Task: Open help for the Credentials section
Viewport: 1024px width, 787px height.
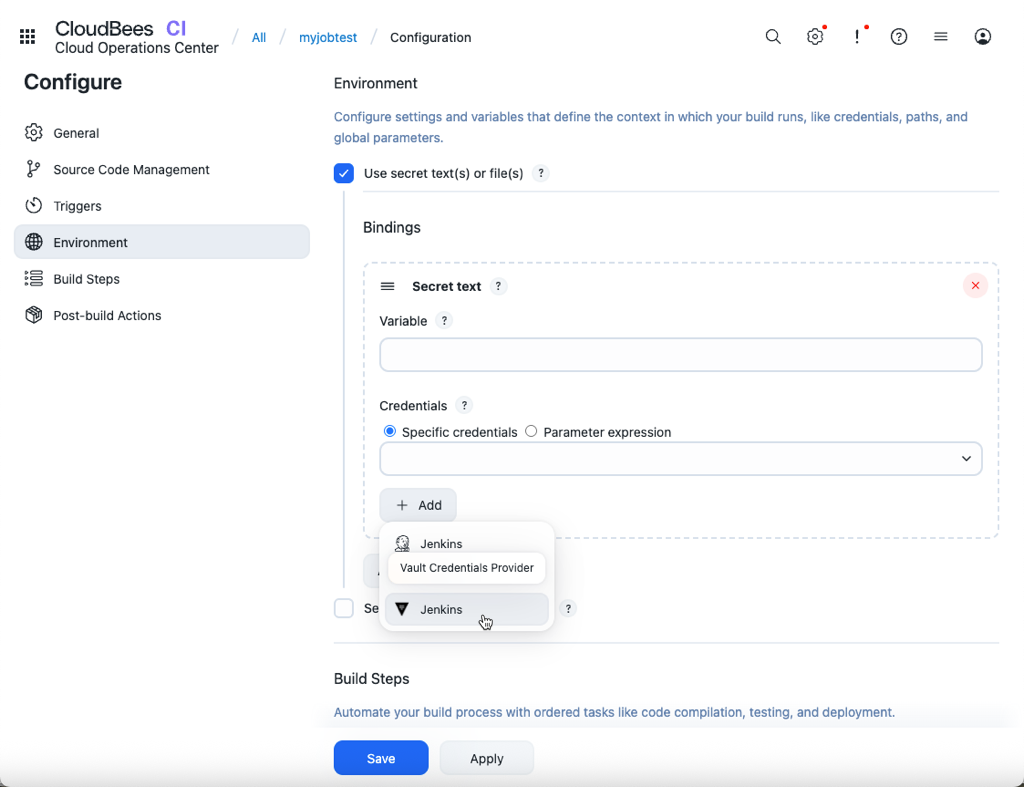Action: pyautogui.click(x=464, y=406)
